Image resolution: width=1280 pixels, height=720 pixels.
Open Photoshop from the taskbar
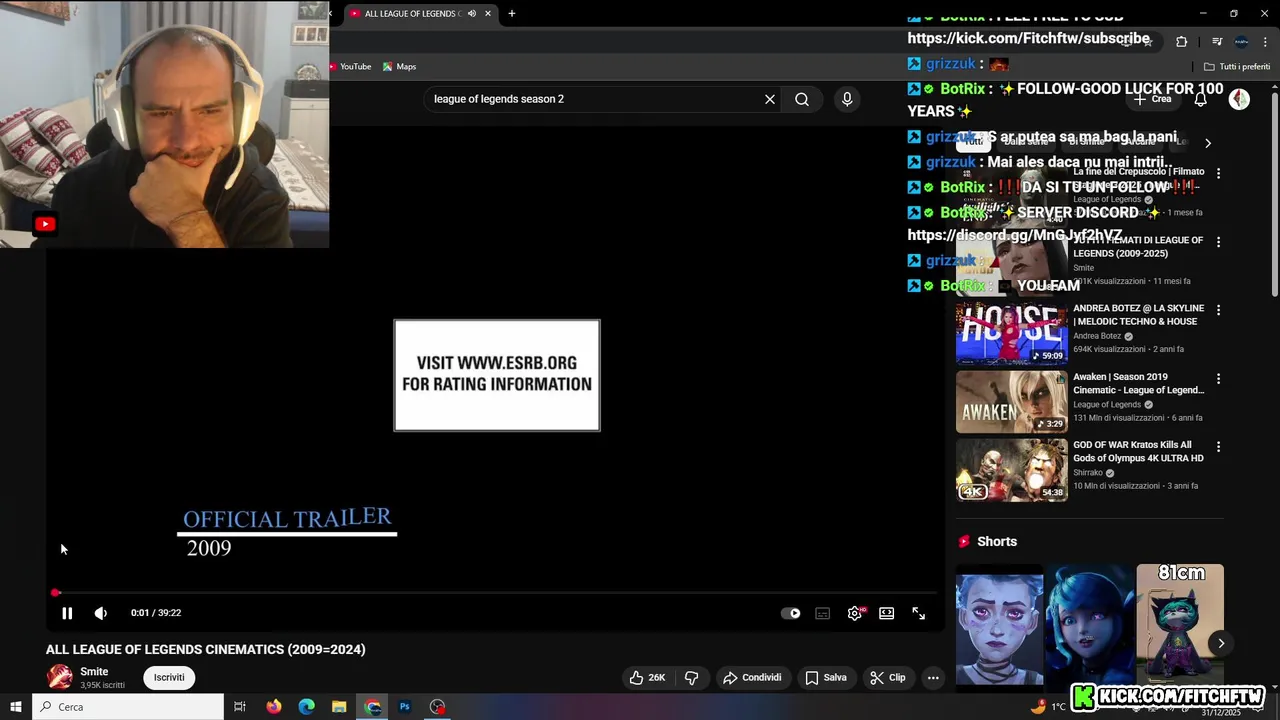pos(405,707)
